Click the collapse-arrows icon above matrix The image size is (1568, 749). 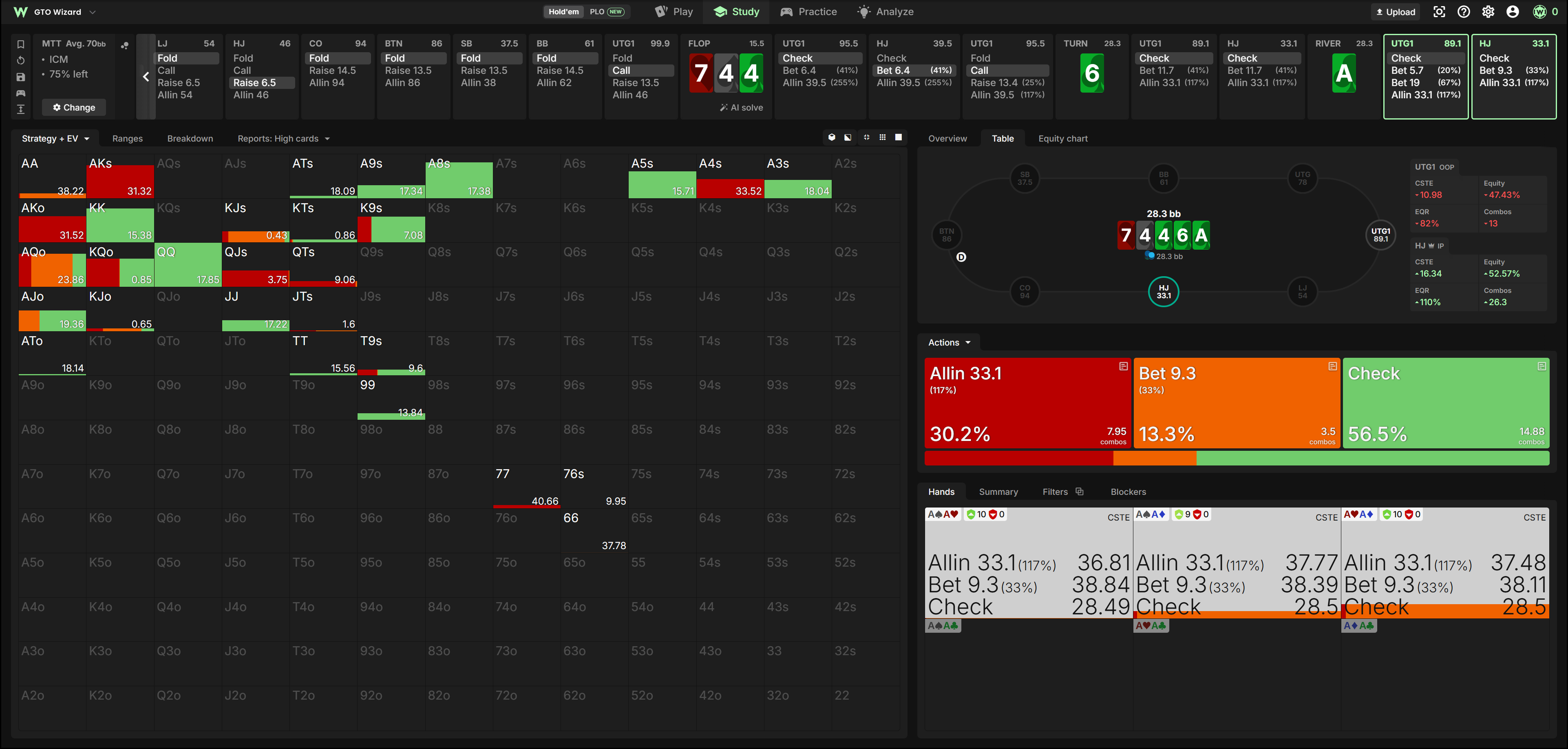(866, 137)
